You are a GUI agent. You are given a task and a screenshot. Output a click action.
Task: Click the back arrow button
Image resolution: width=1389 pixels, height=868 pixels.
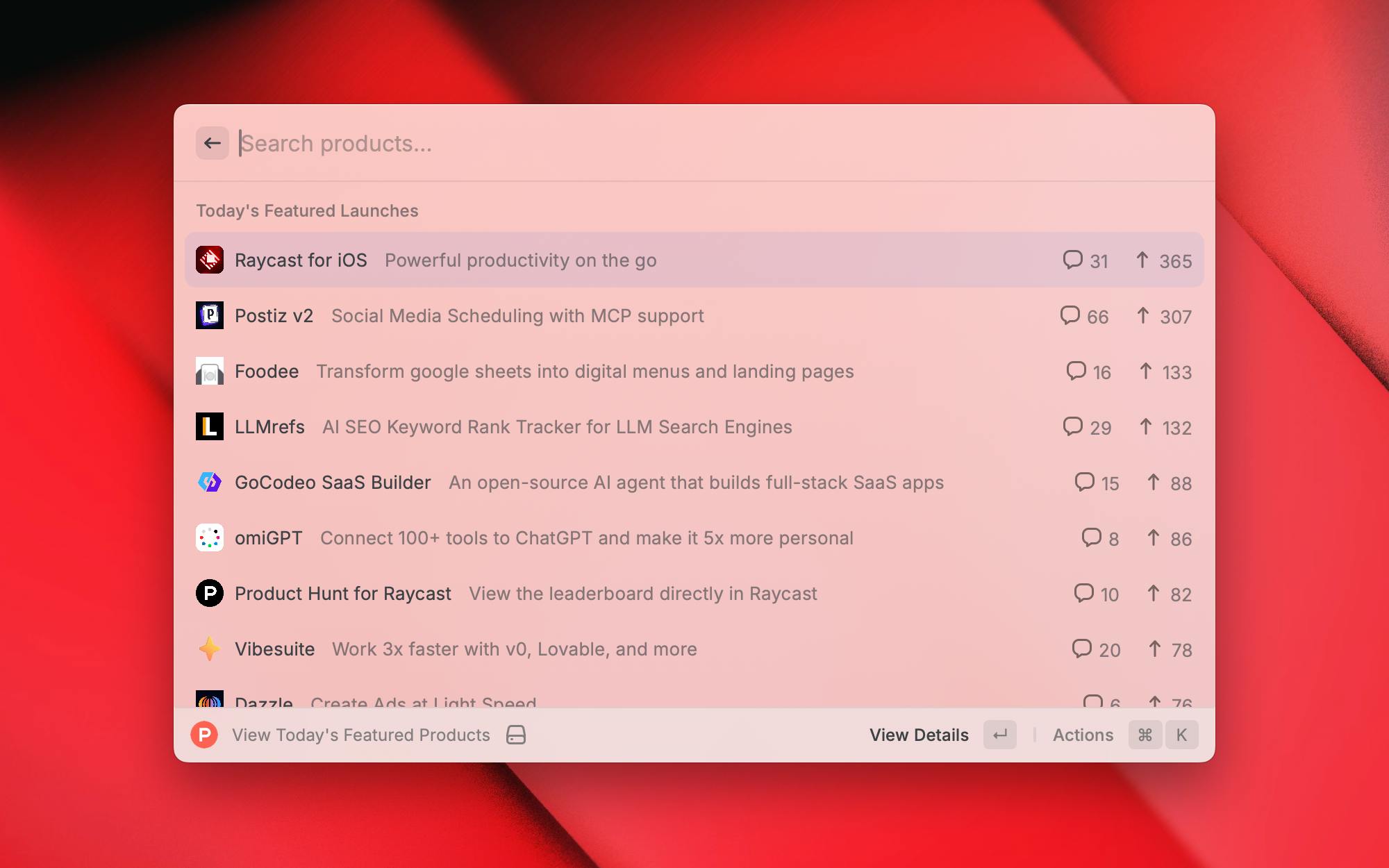click(x=213, y=143)
